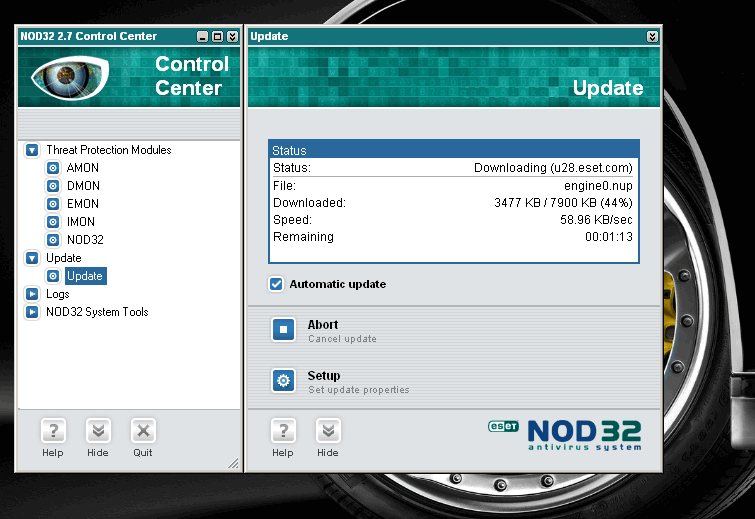This screenshot has height=519, width=755.
Task: Click the IMON module icon
Action: pos(53,222)
